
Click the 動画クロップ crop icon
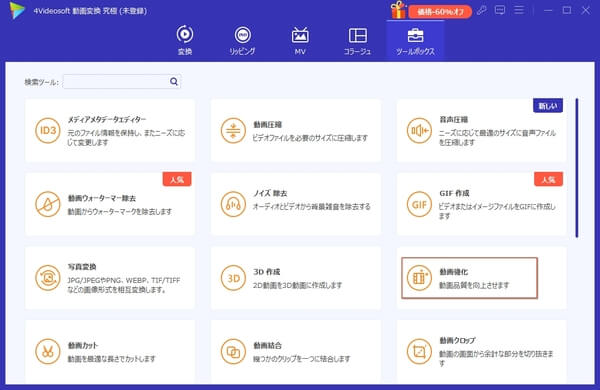point(419,351)
